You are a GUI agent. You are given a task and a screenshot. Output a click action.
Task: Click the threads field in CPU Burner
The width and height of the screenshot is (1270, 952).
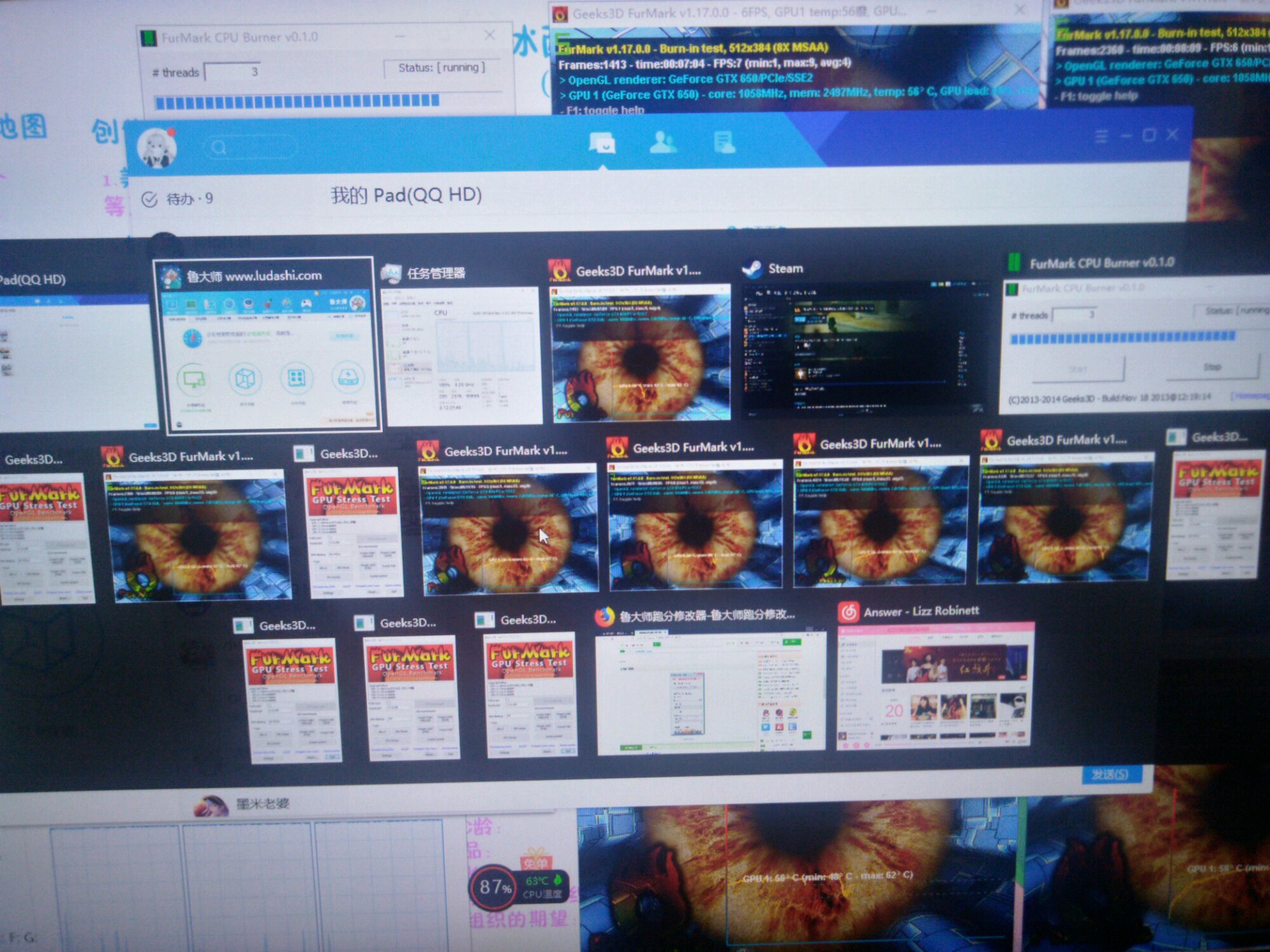(x=232, y=72)
